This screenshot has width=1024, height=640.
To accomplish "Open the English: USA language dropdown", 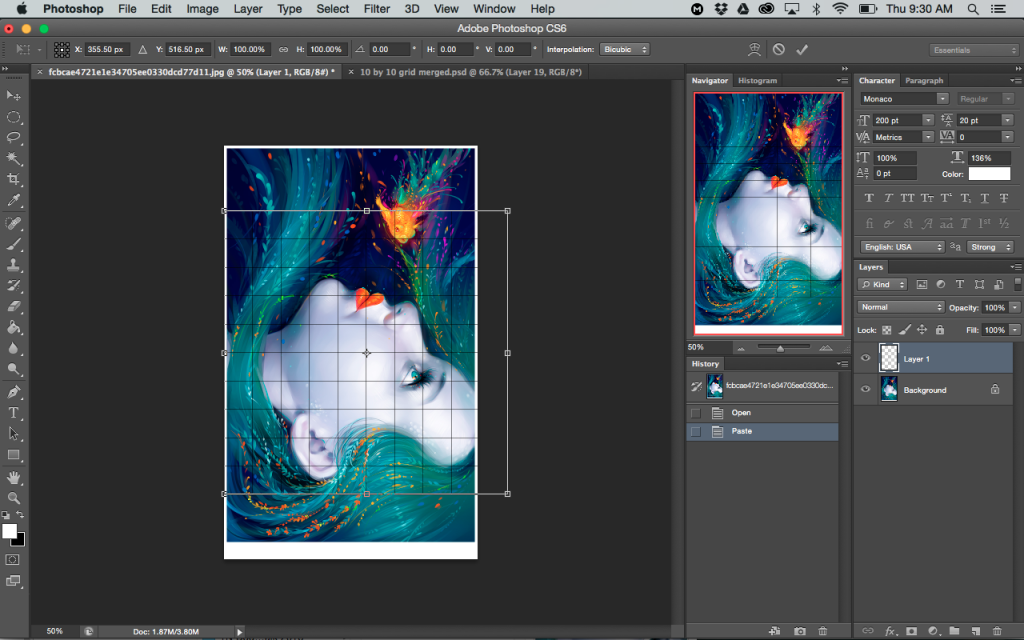I will click(902, 247).
